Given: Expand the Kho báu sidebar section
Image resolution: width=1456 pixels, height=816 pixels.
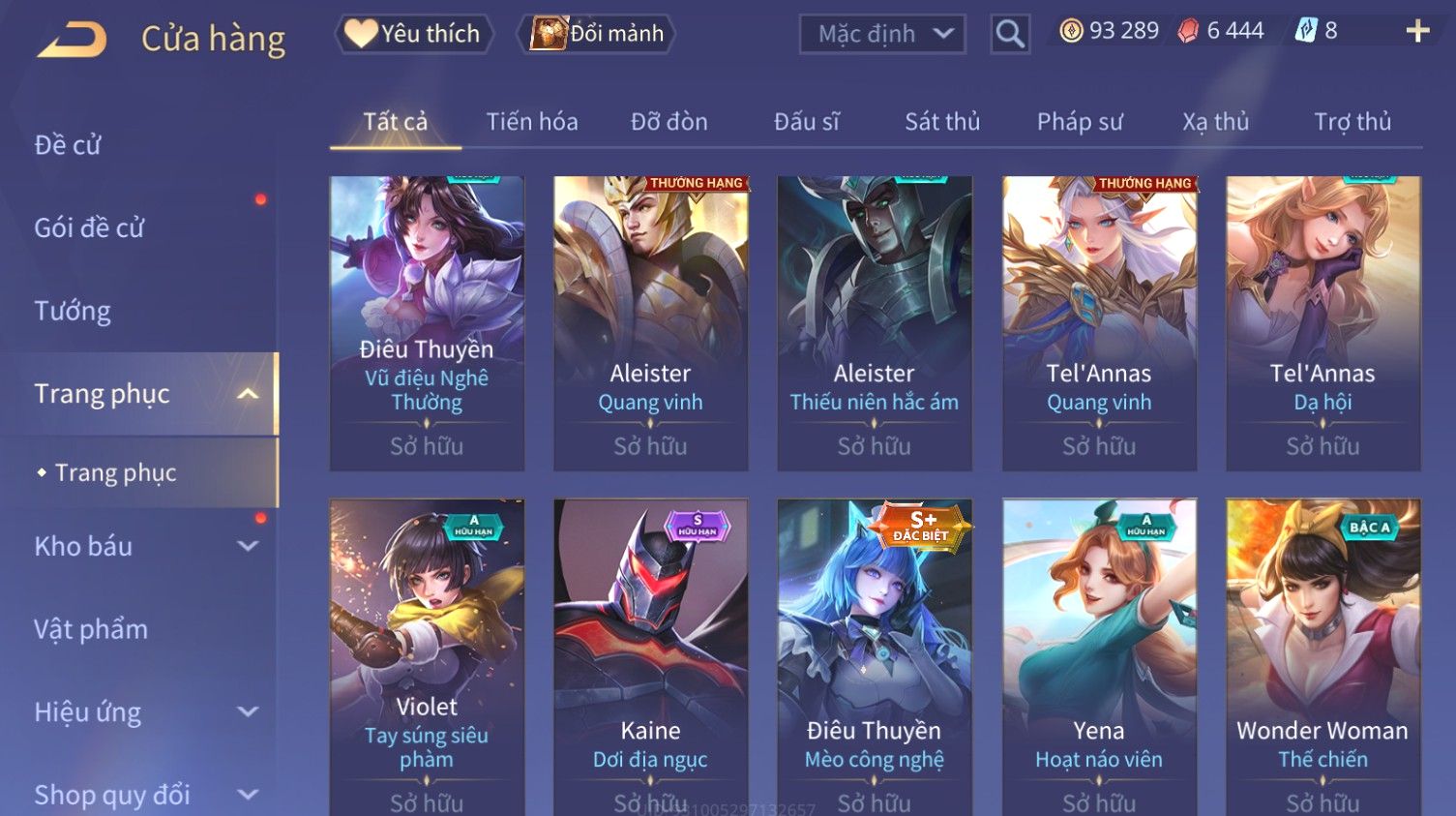Looking at the screenshot, I should (x=248, y=546).
